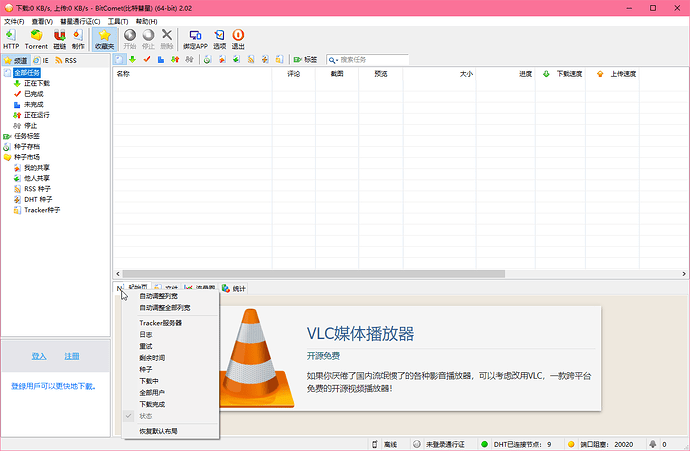Viewport: 690px width, 451px height.
Task: Select 正在下载 in the sidebar tree
Action: [37, 83]
